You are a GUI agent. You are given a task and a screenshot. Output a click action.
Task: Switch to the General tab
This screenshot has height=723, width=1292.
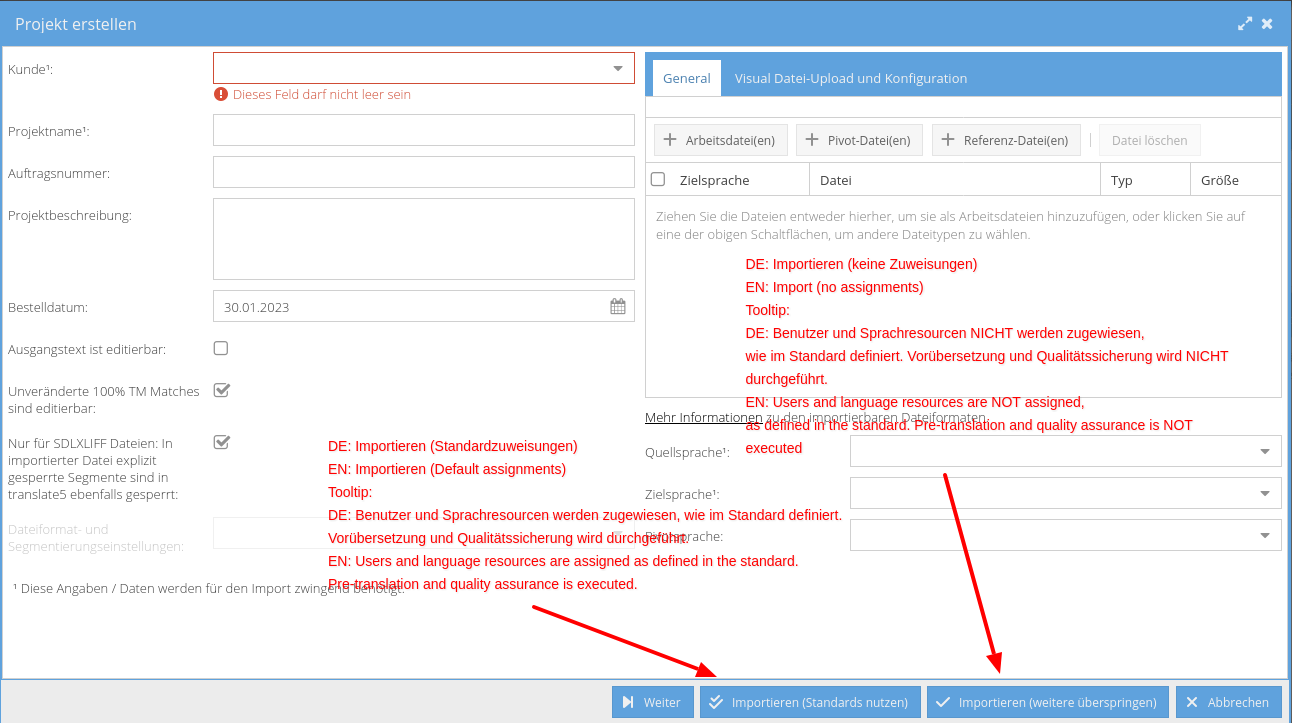[687, 78]
